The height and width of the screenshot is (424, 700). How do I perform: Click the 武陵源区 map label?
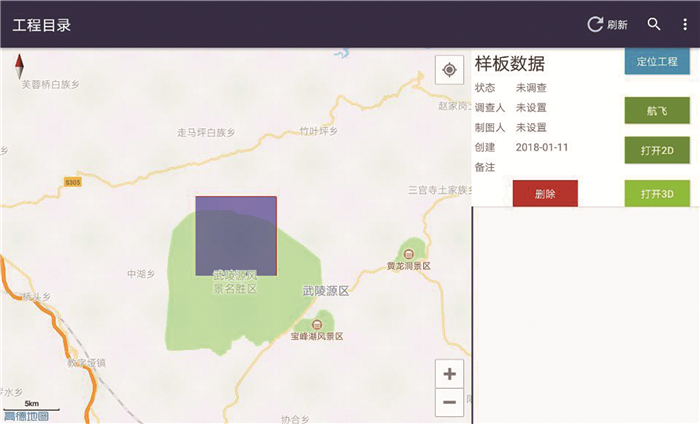click(325, 290)
